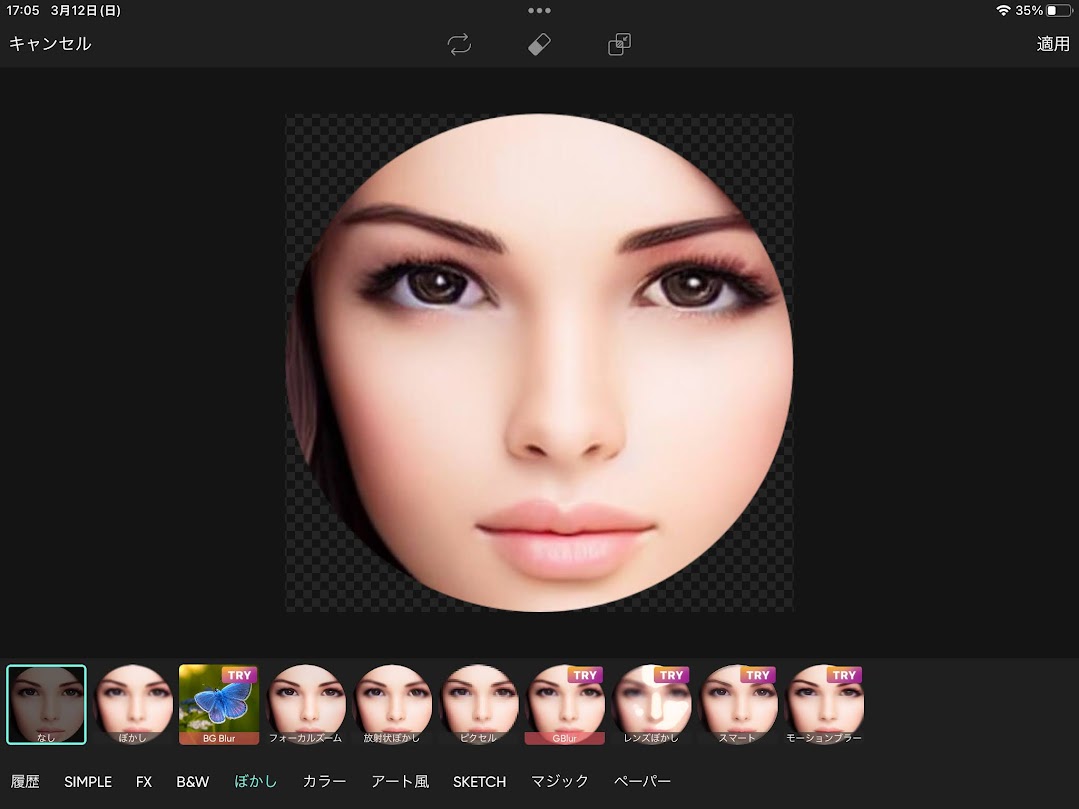Try the BG Blur butterfly effect

click(x=219, y=705)
